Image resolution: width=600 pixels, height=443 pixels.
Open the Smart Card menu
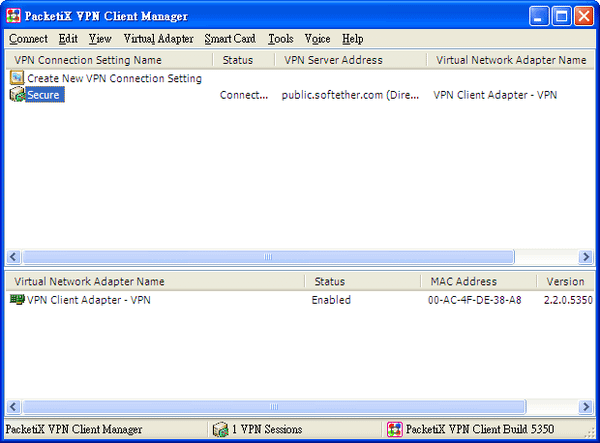(x=230, y=39)
